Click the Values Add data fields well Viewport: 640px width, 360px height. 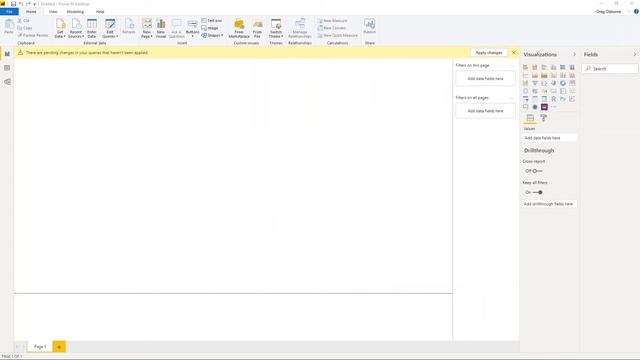click(549, 138)
